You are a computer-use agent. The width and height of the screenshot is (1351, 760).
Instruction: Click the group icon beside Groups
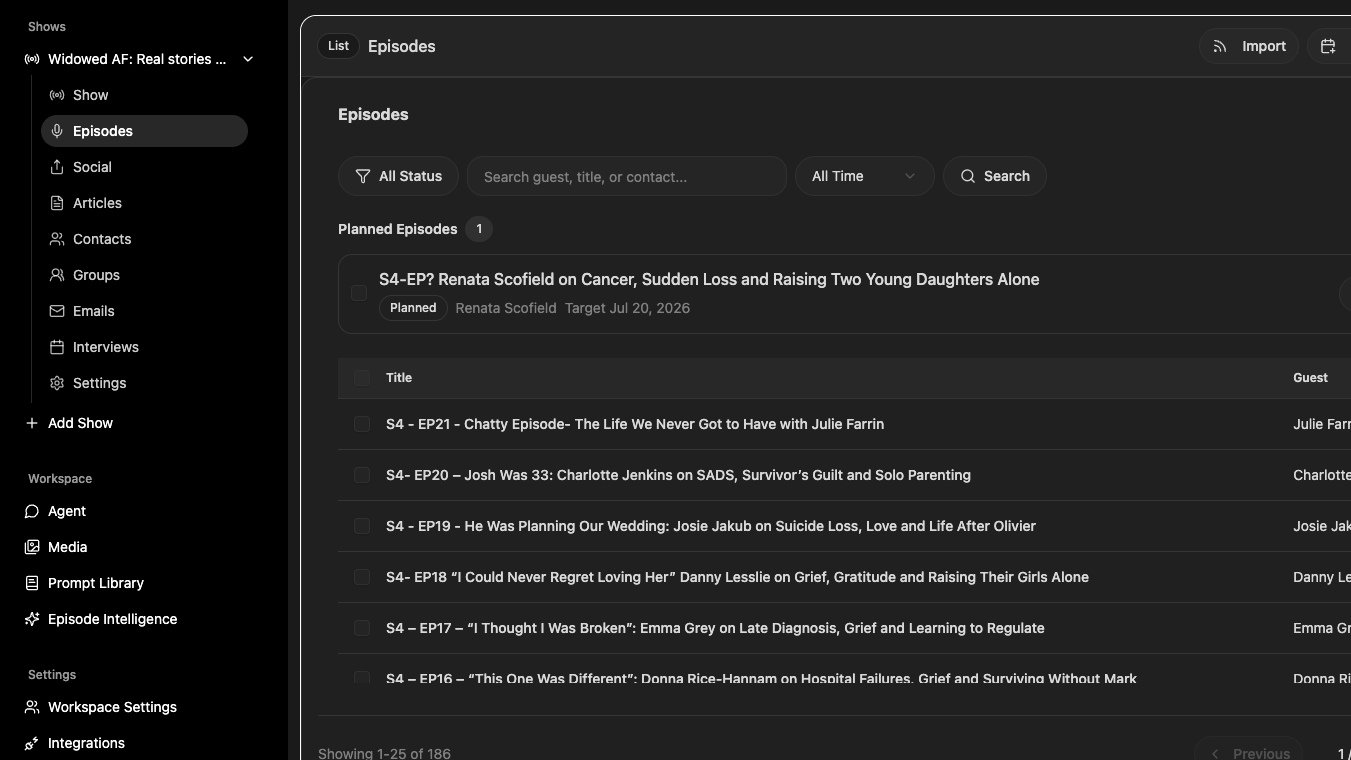click(57, 275)
